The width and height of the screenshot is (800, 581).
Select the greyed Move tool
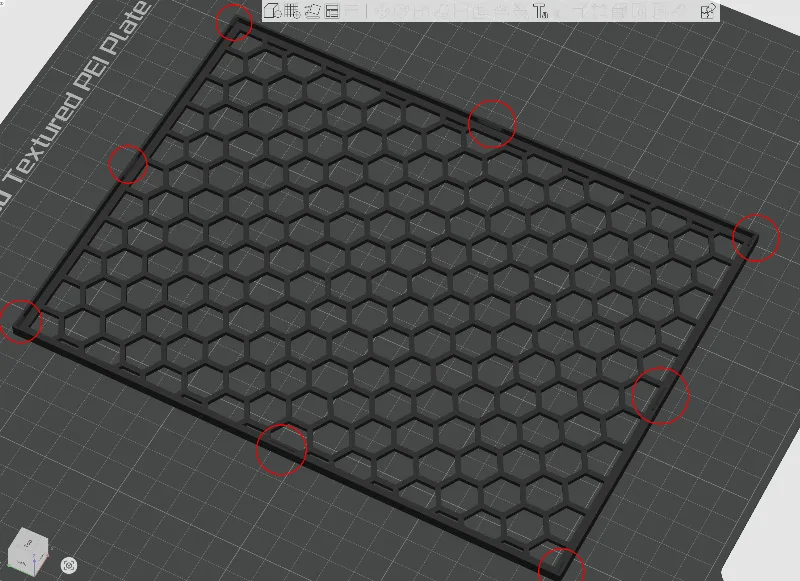point(384,11)
